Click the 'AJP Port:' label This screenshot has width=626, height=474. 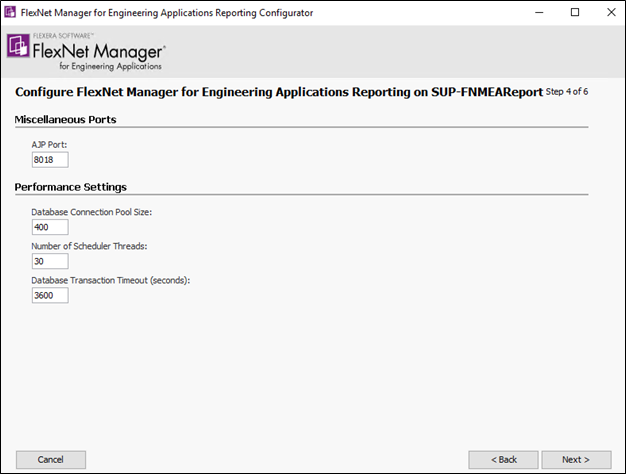pos(49,145)
